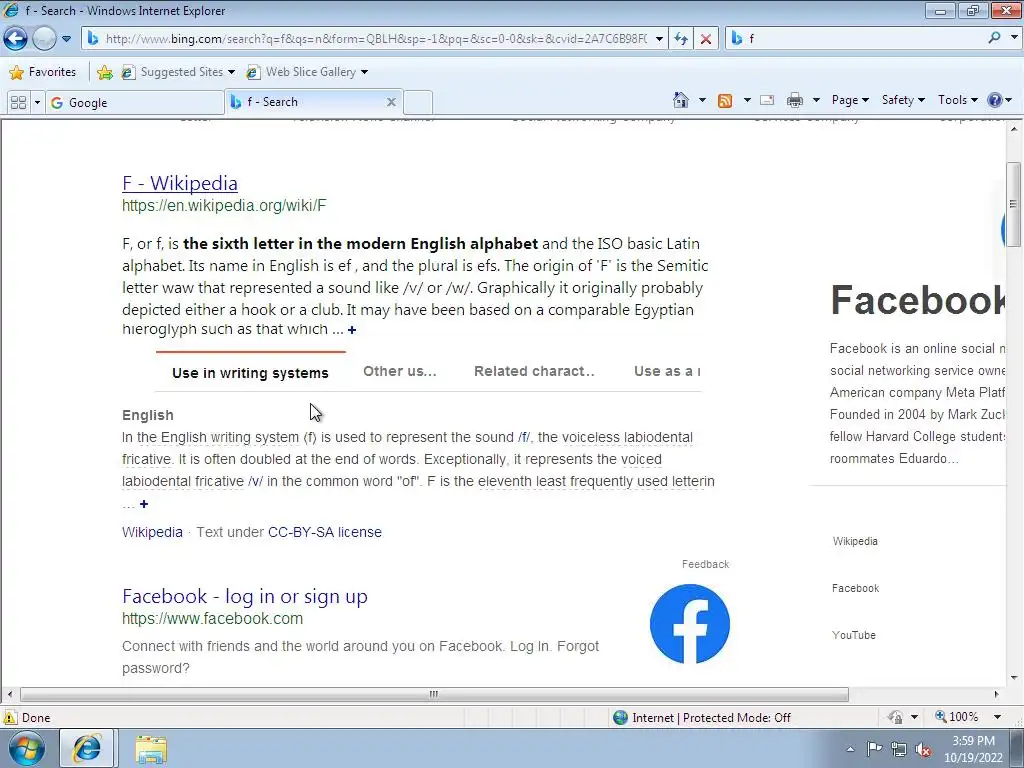Click YouTube in the side panel
The width and height of the screenshot is (1024, 768).
[x=854, y=635]
